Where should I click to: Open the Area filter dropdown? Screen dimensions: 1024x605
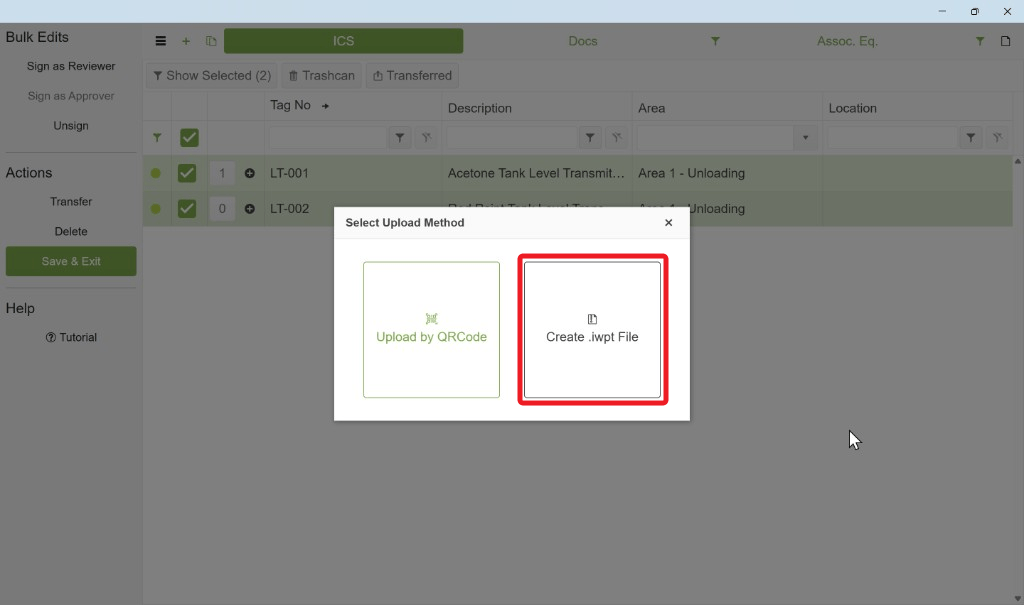[805, 138]
